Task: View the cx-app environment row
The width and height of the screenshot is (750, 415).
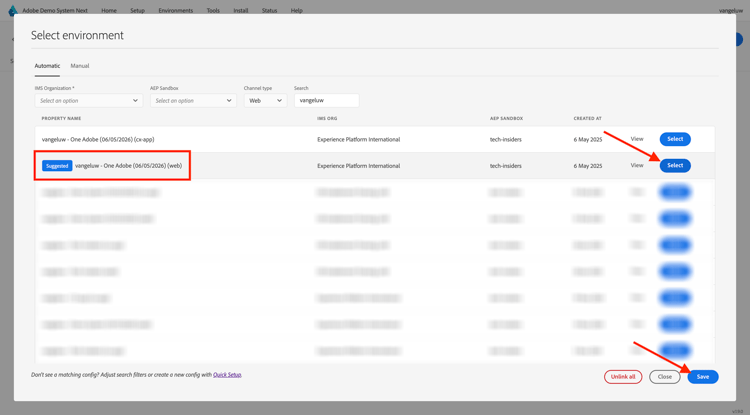Action: point(637,139)
